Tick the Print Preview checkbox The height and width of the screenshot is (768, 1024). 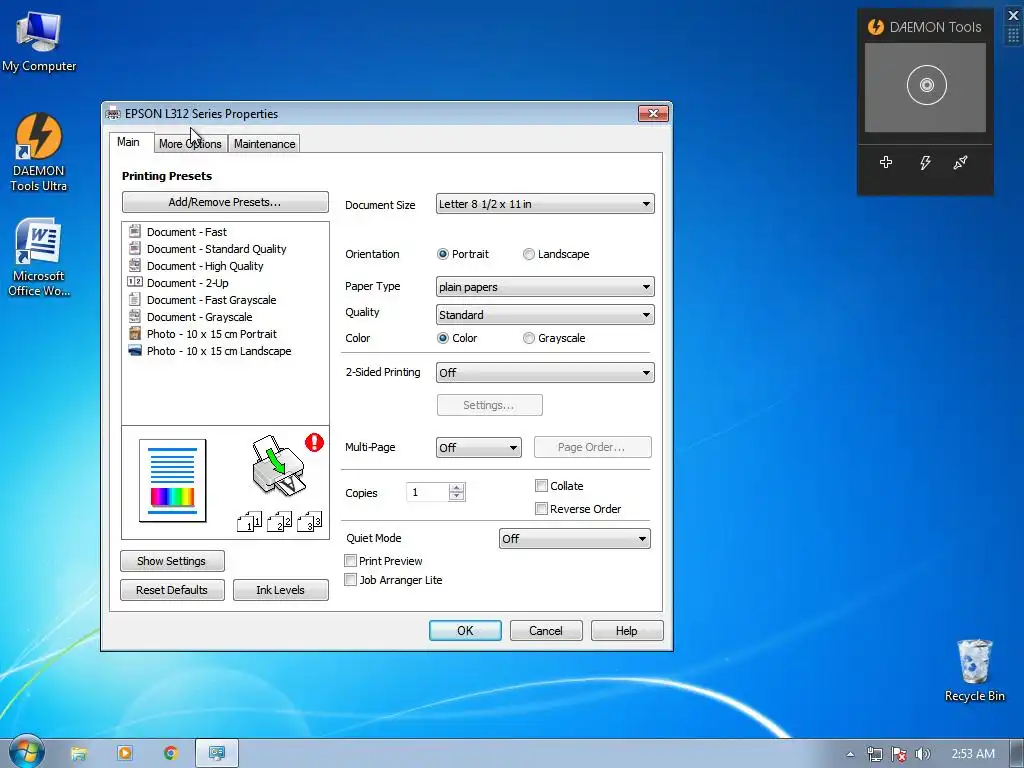point(351,560)
